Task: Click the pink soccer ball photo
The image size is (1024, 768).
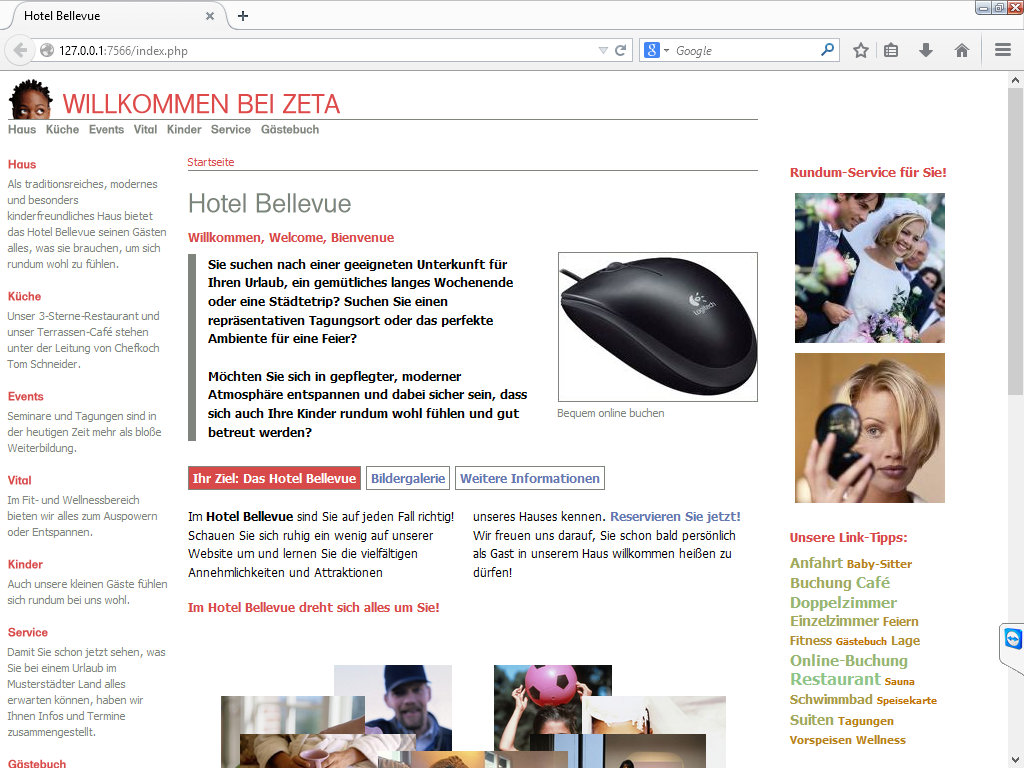Action: tap(552, 689)
